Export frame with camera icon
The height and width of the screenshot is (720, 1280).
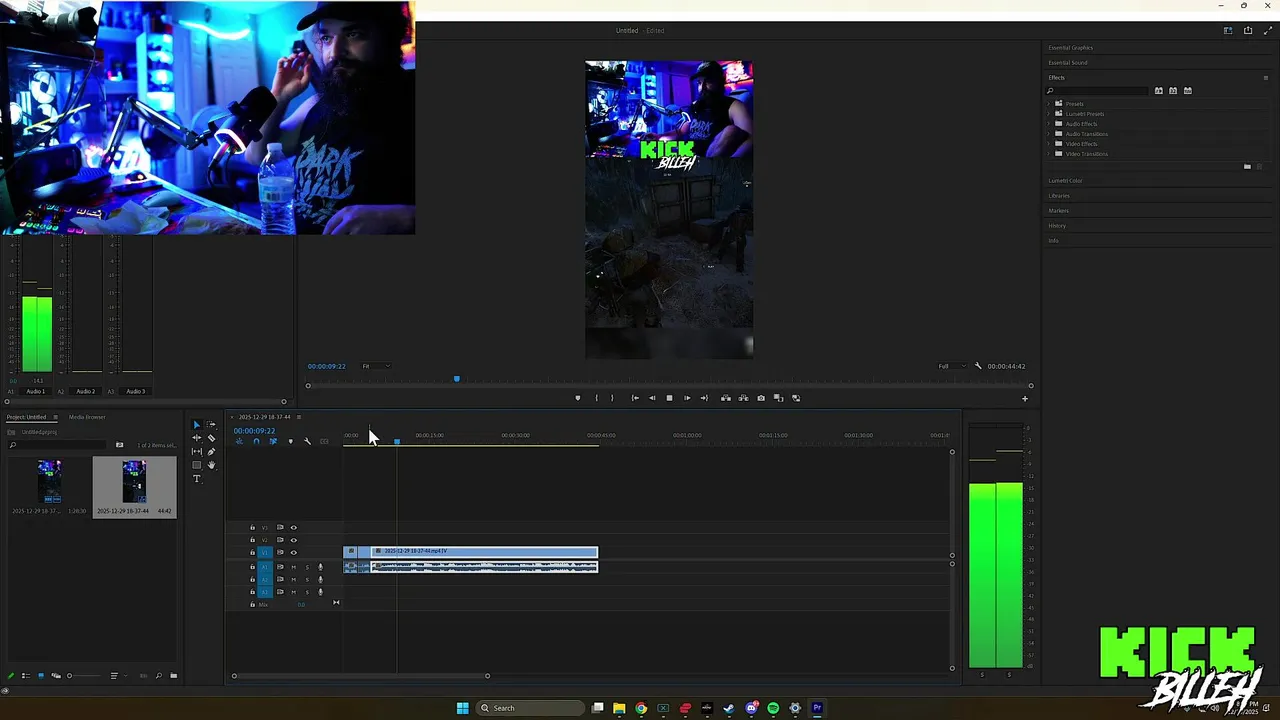tap(761, 398)
